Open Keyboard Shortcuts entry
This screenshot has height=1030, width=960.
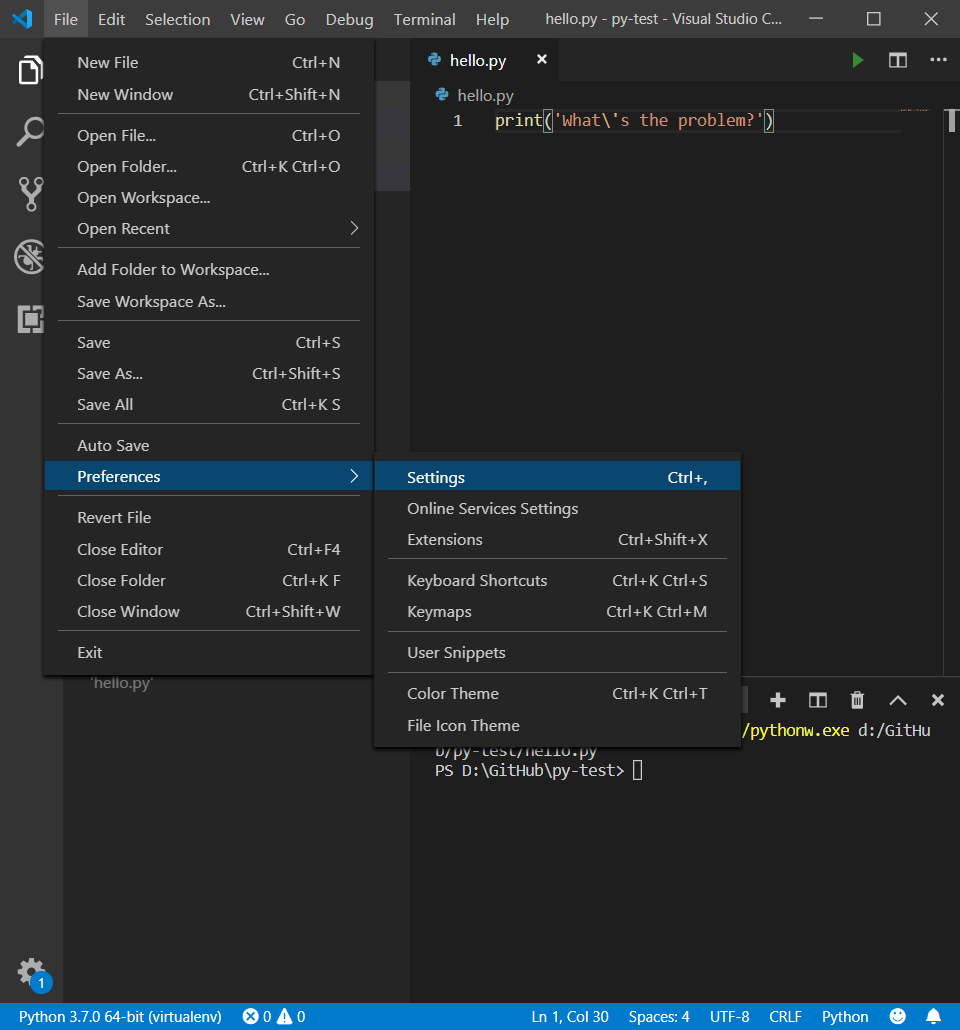click(x=557, y=581)
